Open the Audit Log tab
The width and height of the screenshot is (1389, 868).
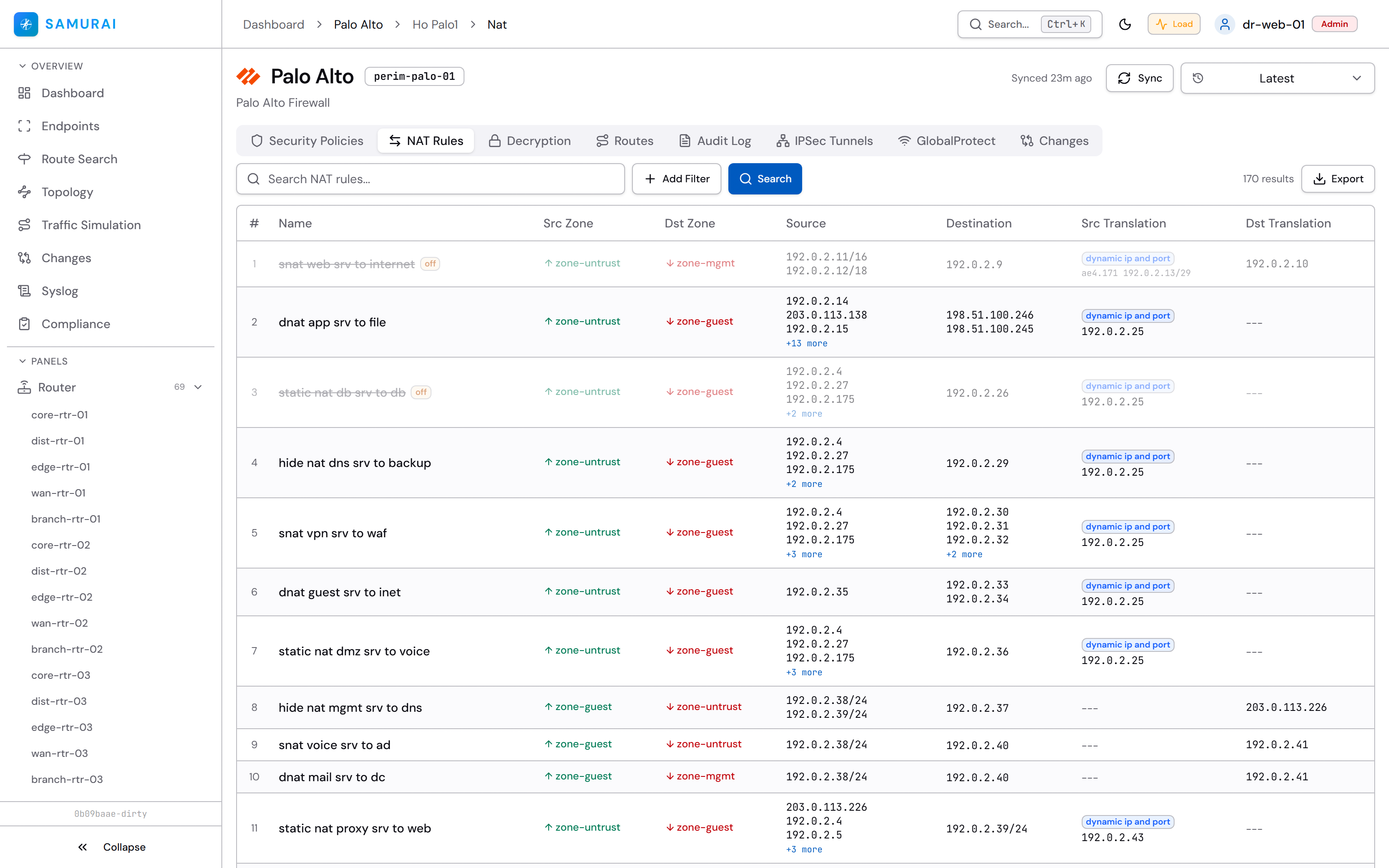714,141
